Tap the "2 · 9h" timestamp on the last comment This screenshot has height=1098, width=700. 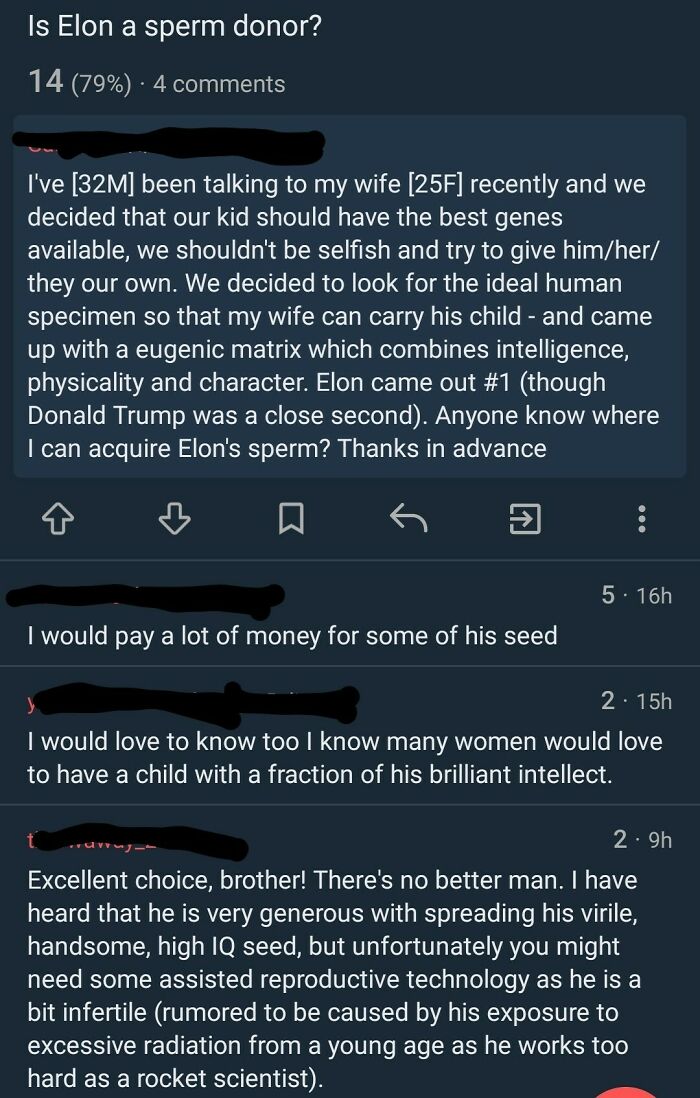[x=642, y=836]
